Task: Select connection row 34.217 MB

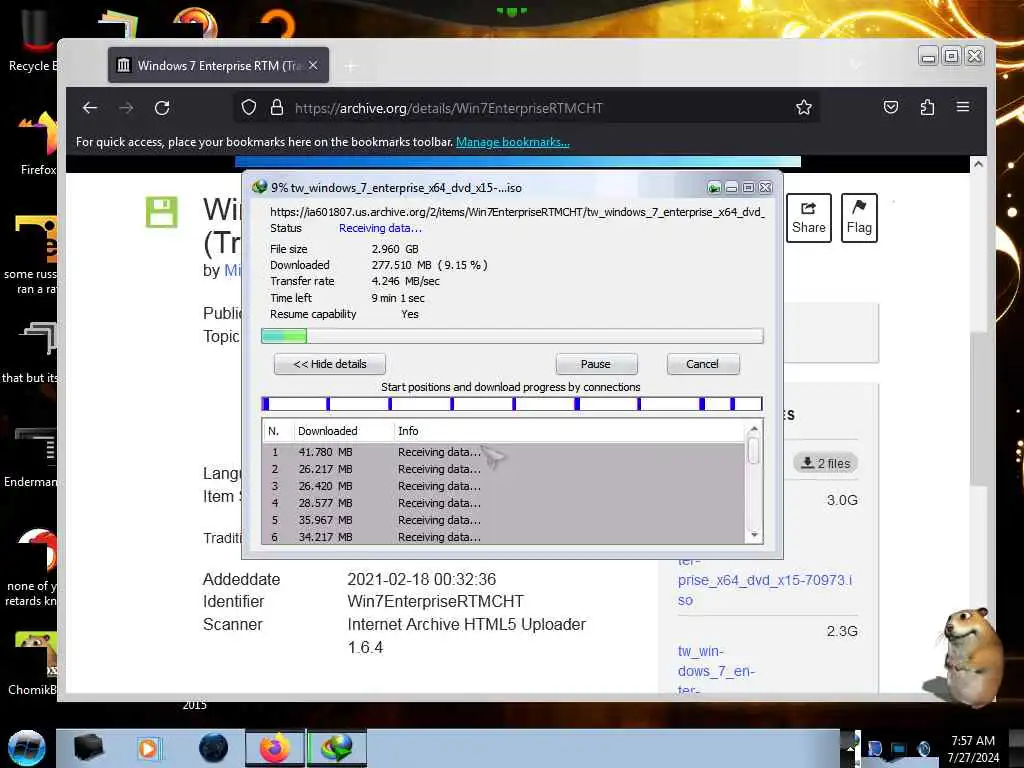Action: point(503,536)
